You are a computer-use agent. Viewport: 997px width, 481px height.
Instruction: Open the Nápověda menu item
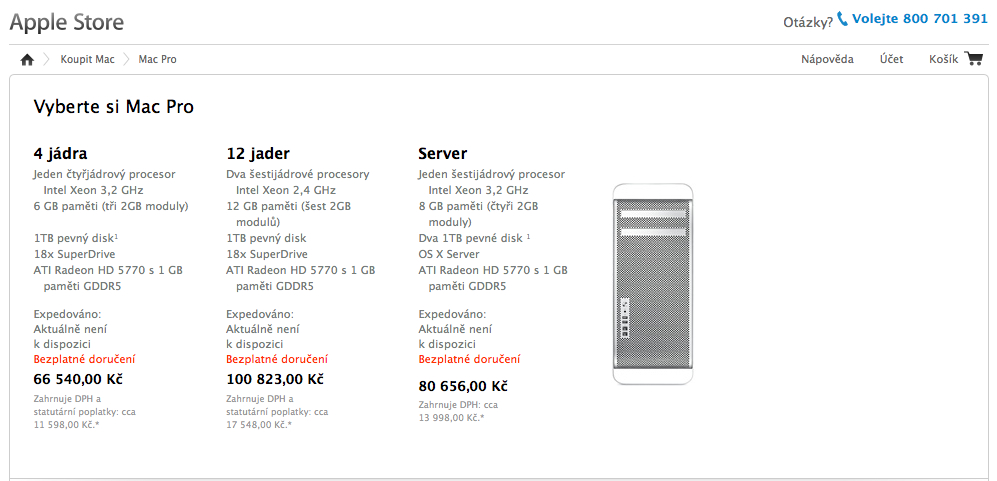pos(827,60)
